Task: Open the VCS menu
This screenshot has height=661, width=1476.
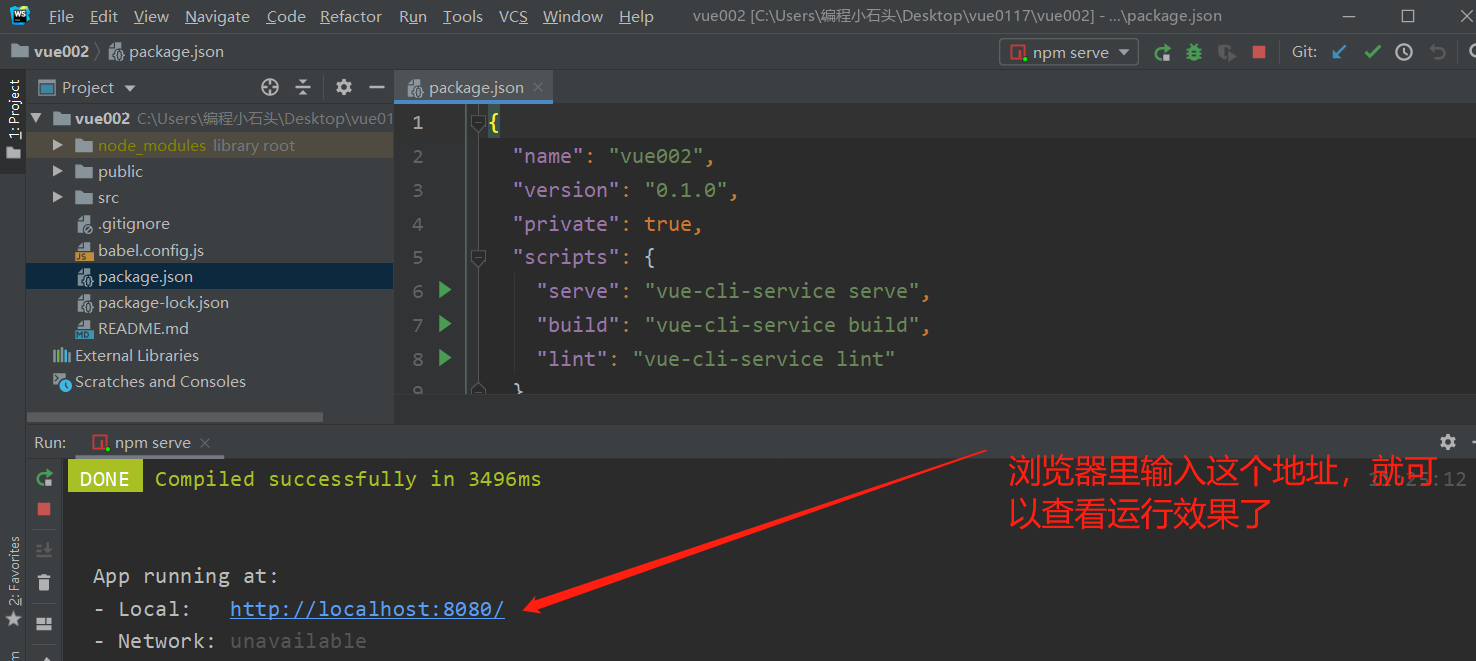Action: tap(513, 16)
